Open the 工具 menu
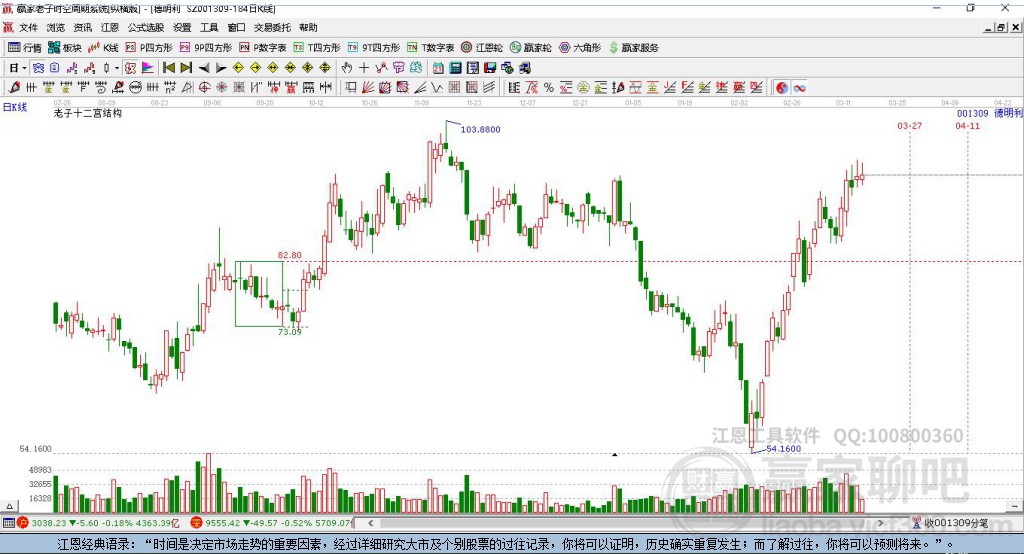 (209, 27)
